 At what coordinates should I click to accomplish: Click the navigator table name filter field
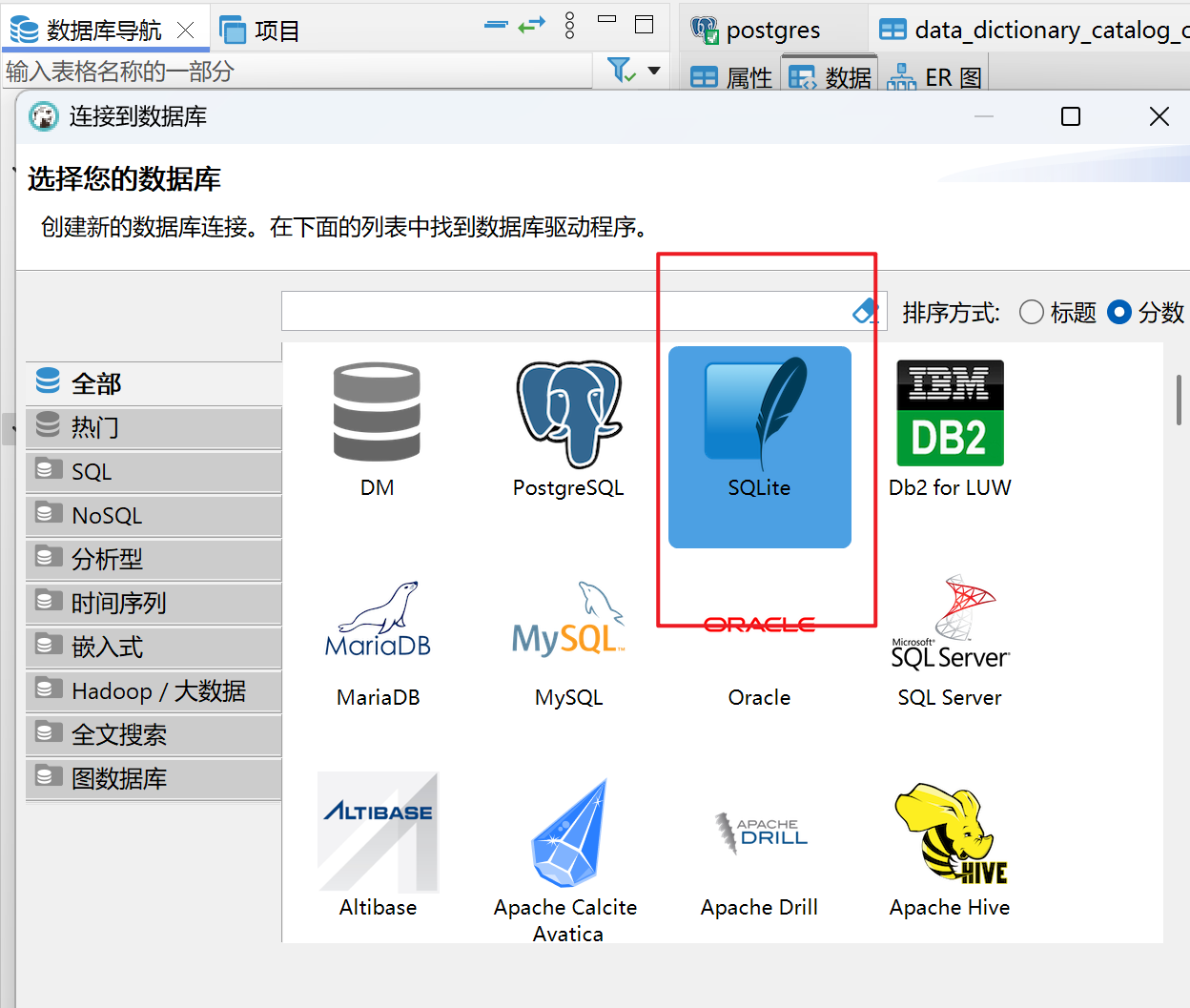point(297,71)
